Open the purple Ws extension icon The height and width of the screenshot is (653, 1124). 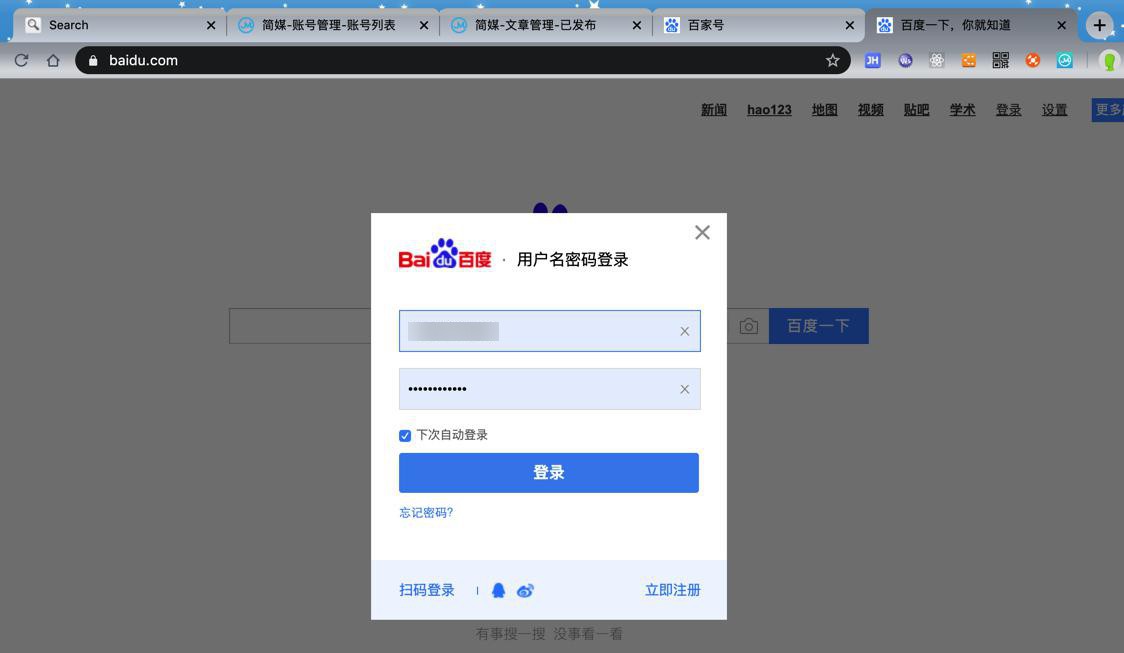click(x=905, y=60)
